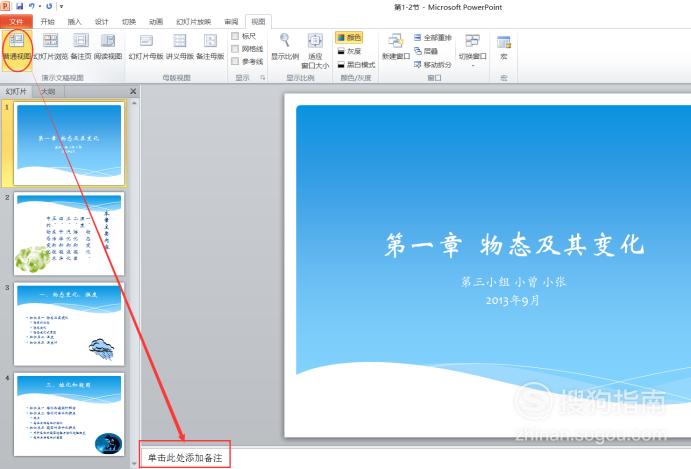
Task: Select Black and White mode (黑白模式)
Action: pyautogui.click(x=356, y=64)
